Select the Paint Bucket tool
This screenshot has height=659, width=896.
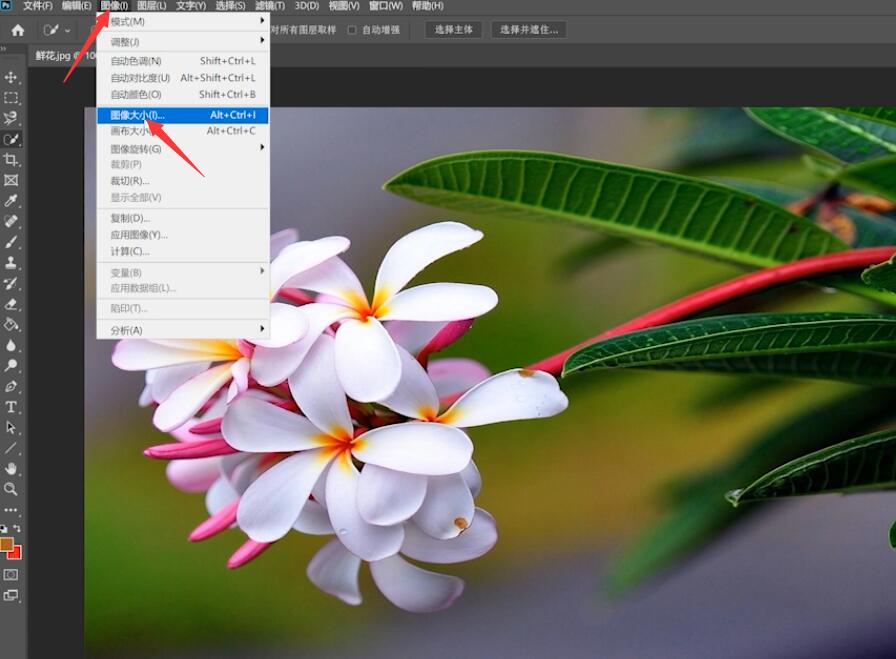click(11, 325)
